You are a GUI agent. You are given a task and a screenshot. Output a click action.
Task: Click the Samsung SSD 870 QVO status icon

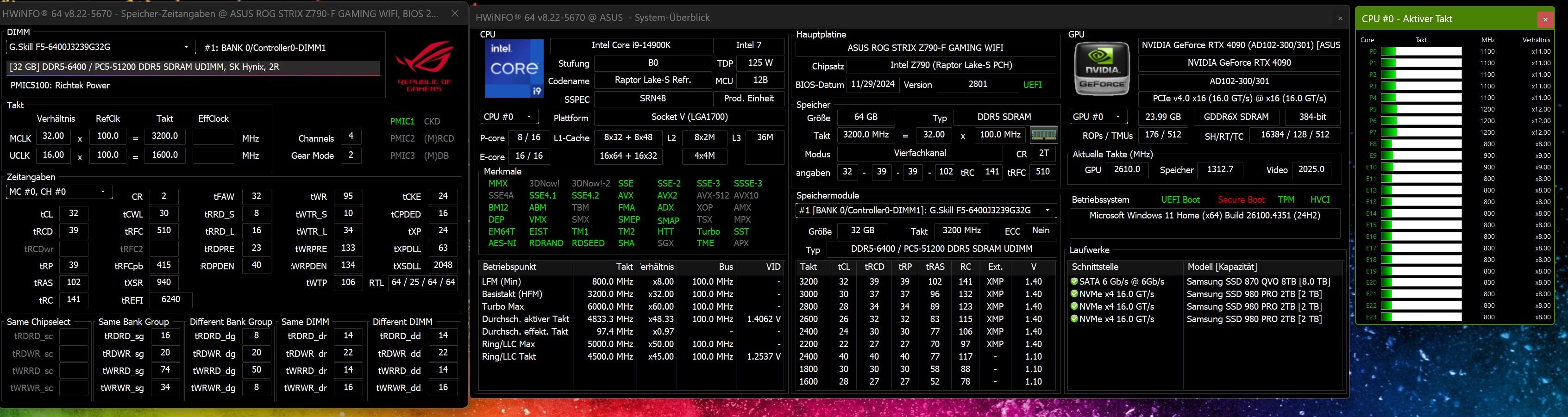(1074, 281)
